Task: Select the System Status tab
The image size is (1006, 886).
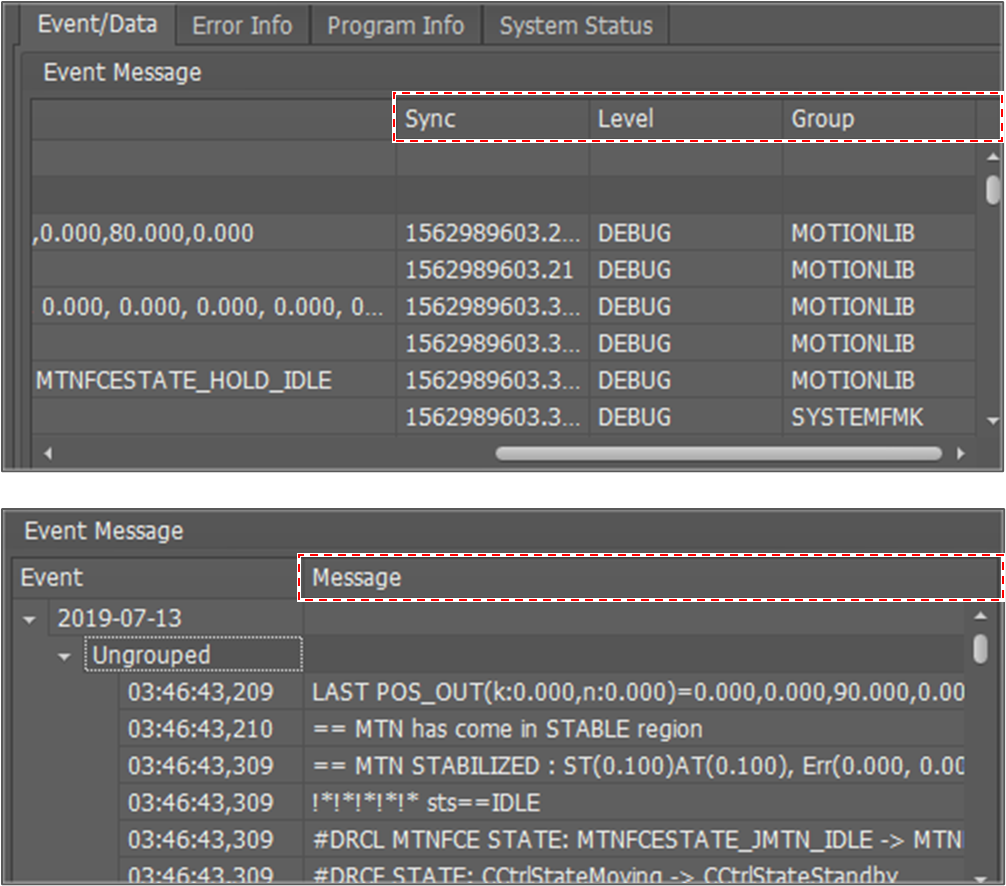Action: click(x=575, y=25)
